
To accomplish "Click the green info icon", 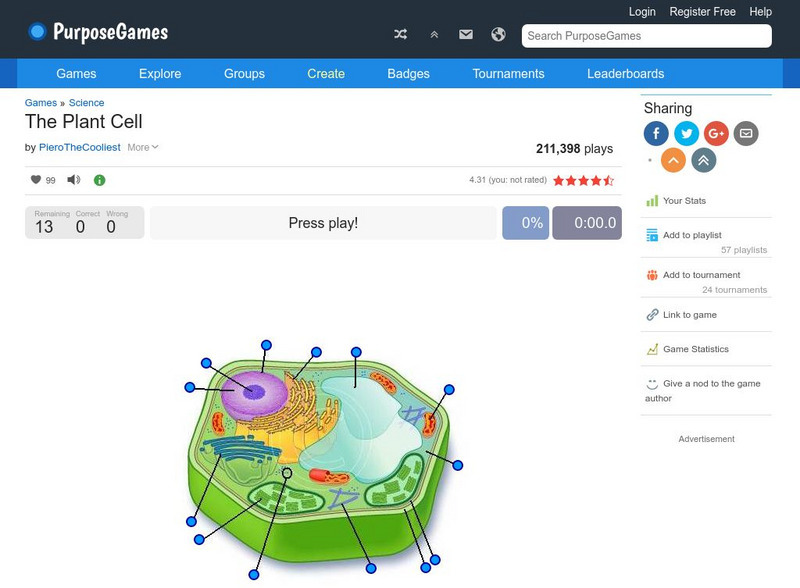I will (99, 180).
